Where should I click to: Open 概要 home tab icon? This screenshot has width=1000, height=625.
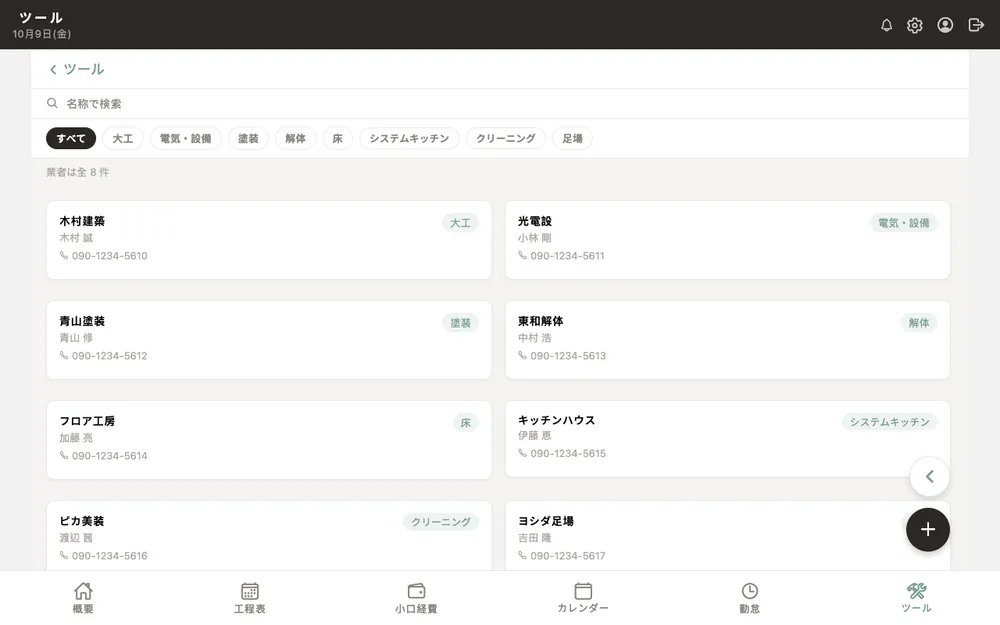click(83, 591)
